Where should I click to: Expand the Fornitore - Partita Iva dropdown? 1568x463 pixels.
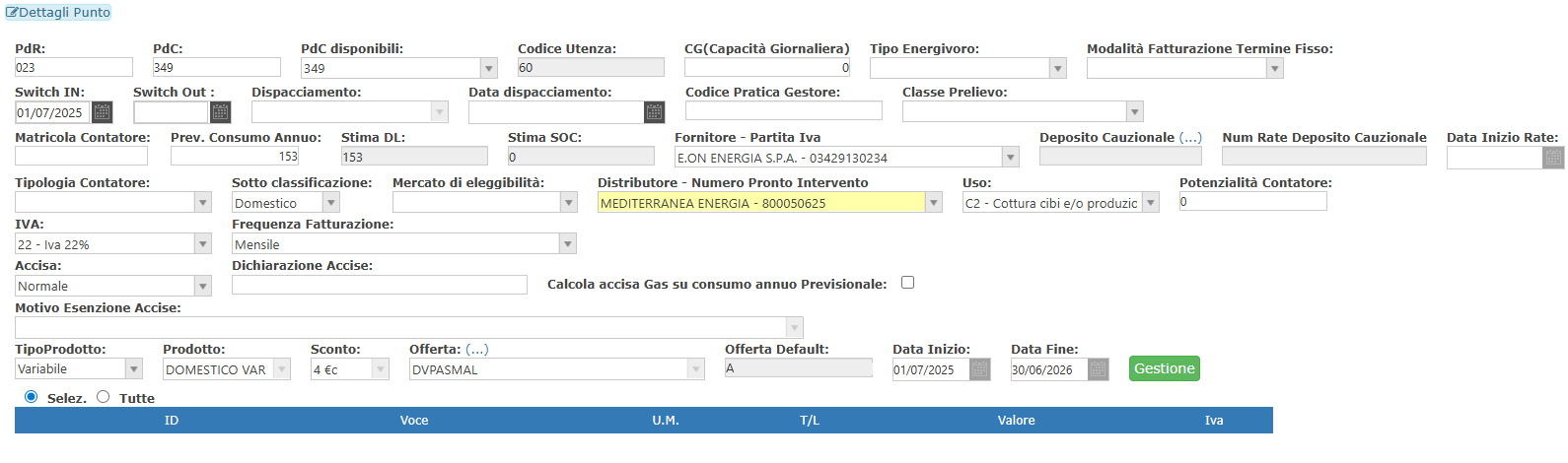pyautogui.click(x=1011, y=157)
